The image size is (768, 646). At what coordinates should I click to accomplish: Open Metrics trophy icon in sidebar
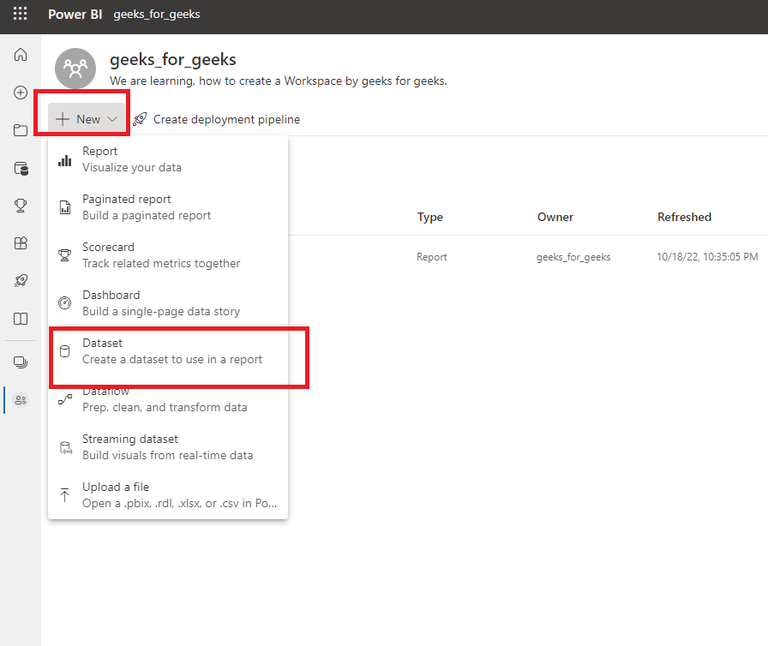[x=21, y=205]
